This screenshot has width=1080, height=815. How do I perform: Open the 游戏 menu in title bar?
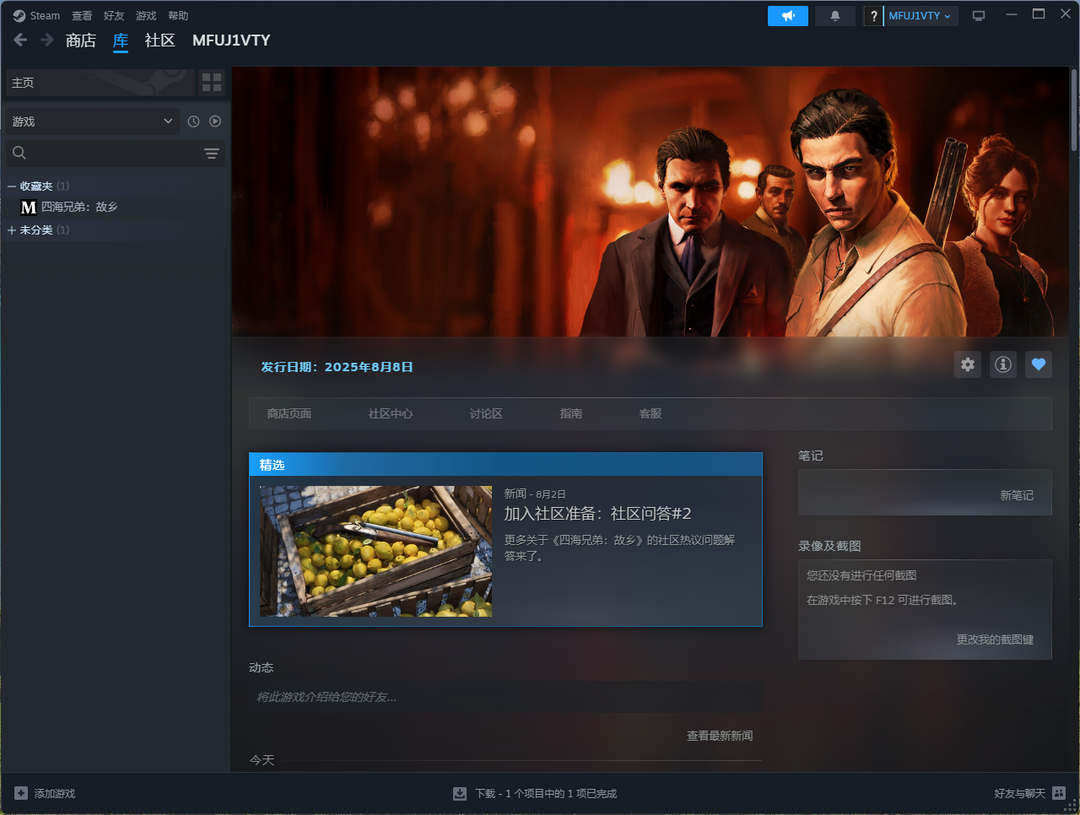click(146, 15)
